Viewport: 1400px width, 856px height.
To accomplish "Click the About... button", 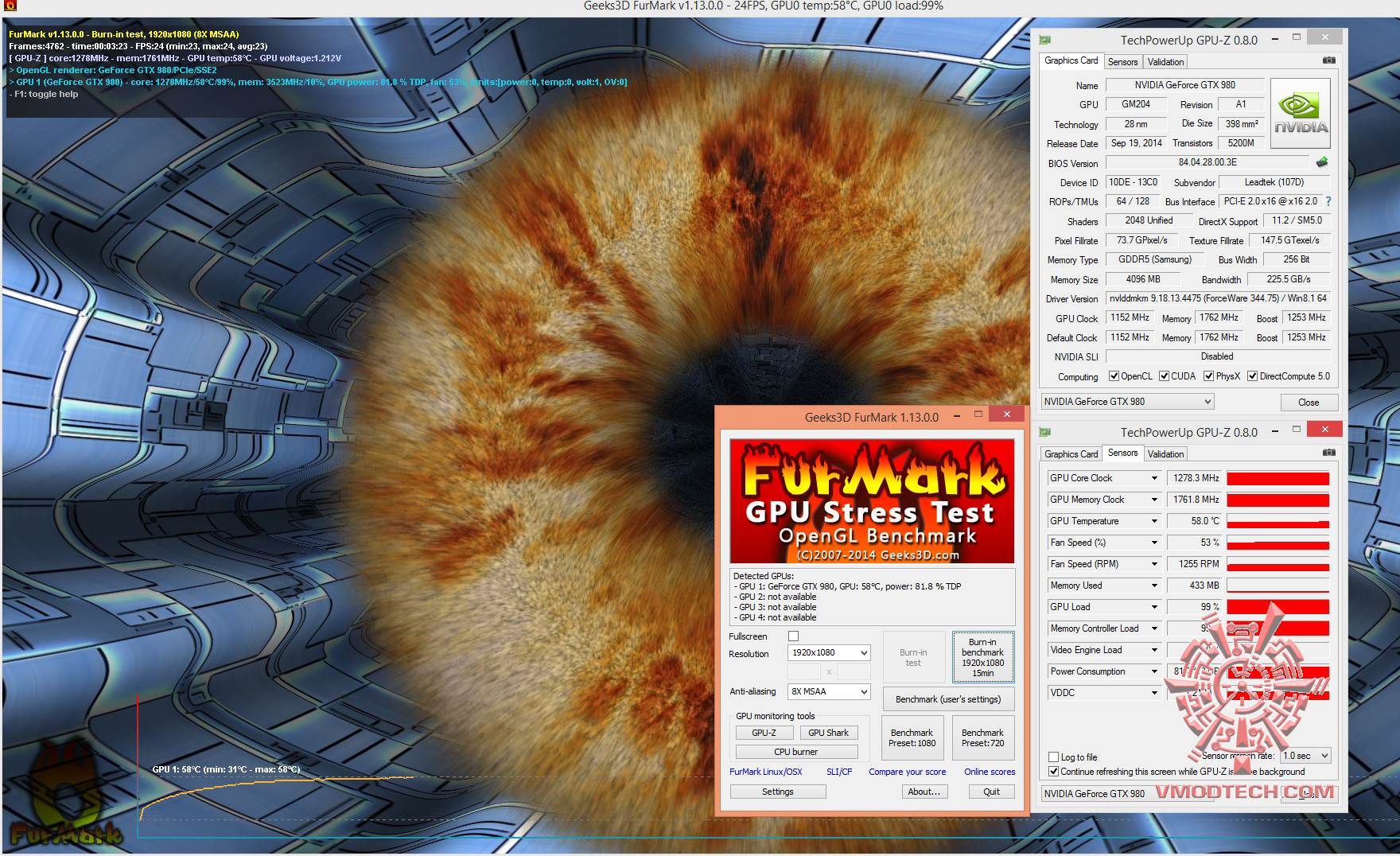I will (924, 792).
